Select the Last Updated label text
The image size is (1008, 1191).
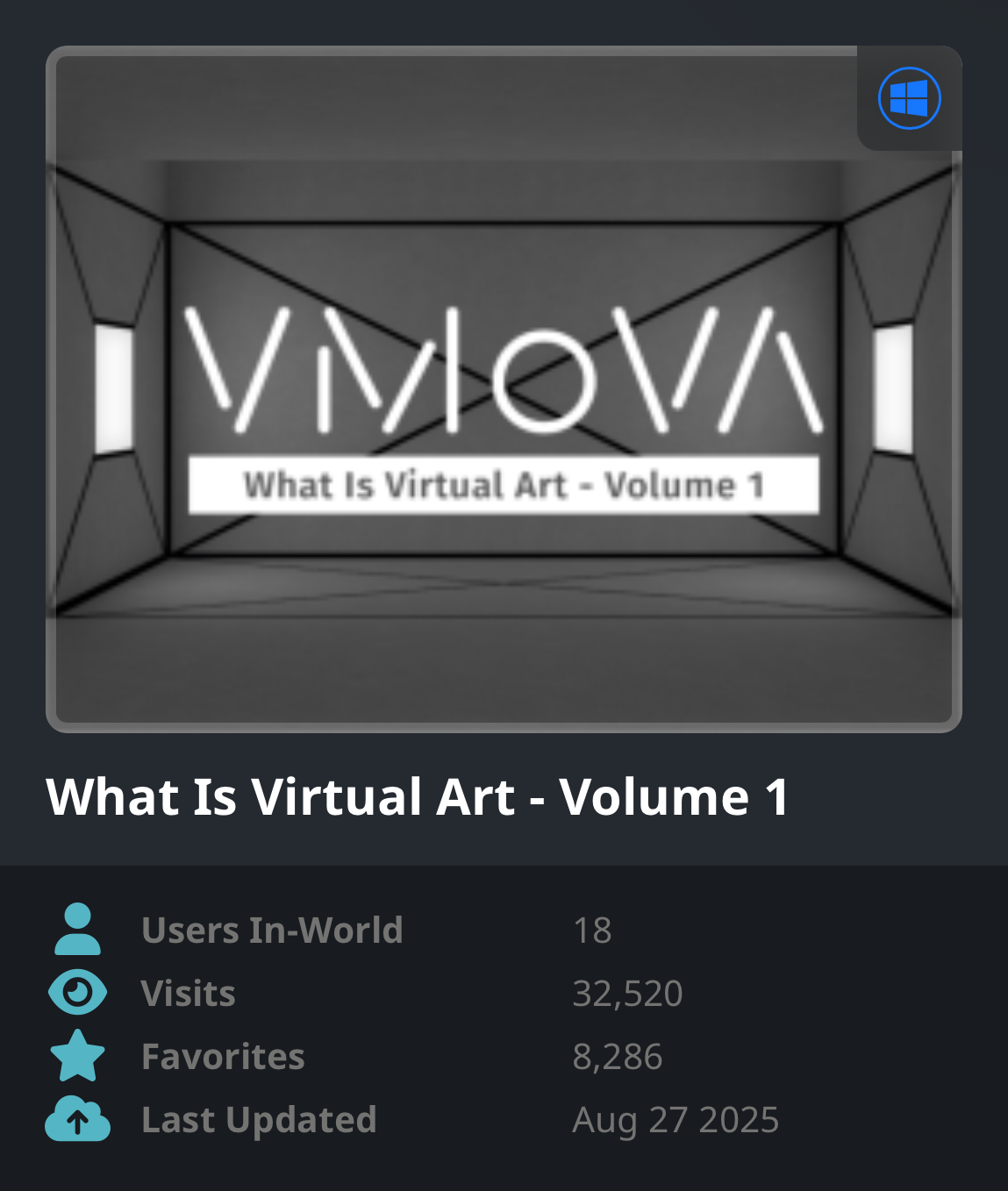(x=259, y=1120)
